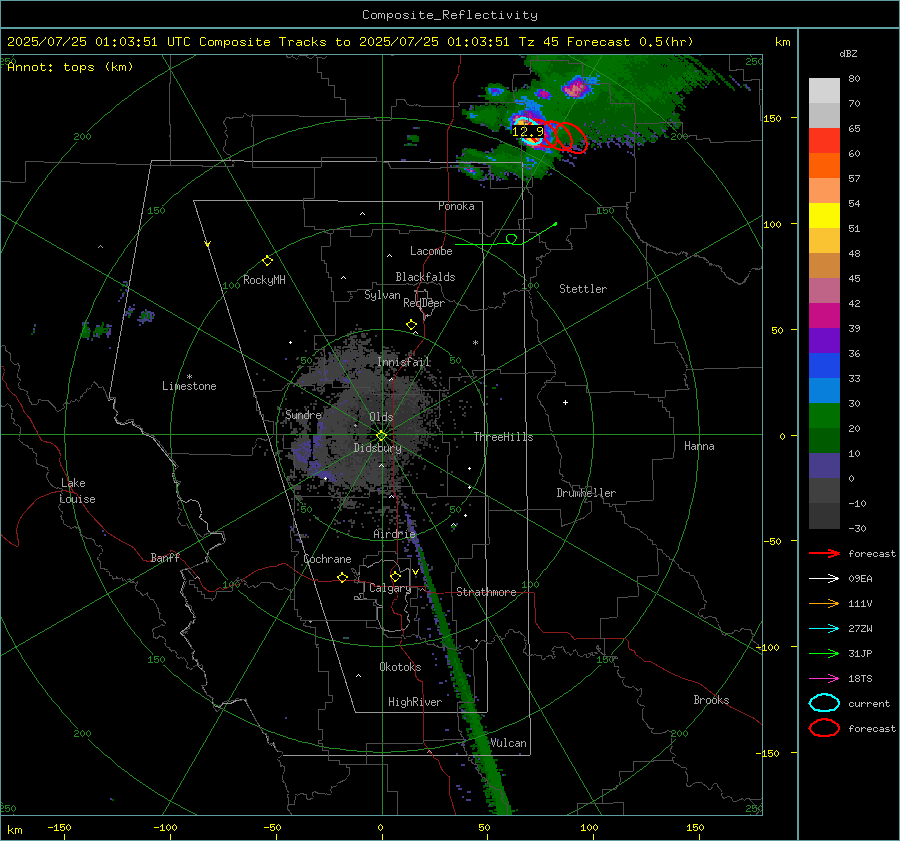The image size is (900, 841).
Task: Click the yellow diamond marker near Cochrane
Action: pyautogui.click(x=342, y=577)
